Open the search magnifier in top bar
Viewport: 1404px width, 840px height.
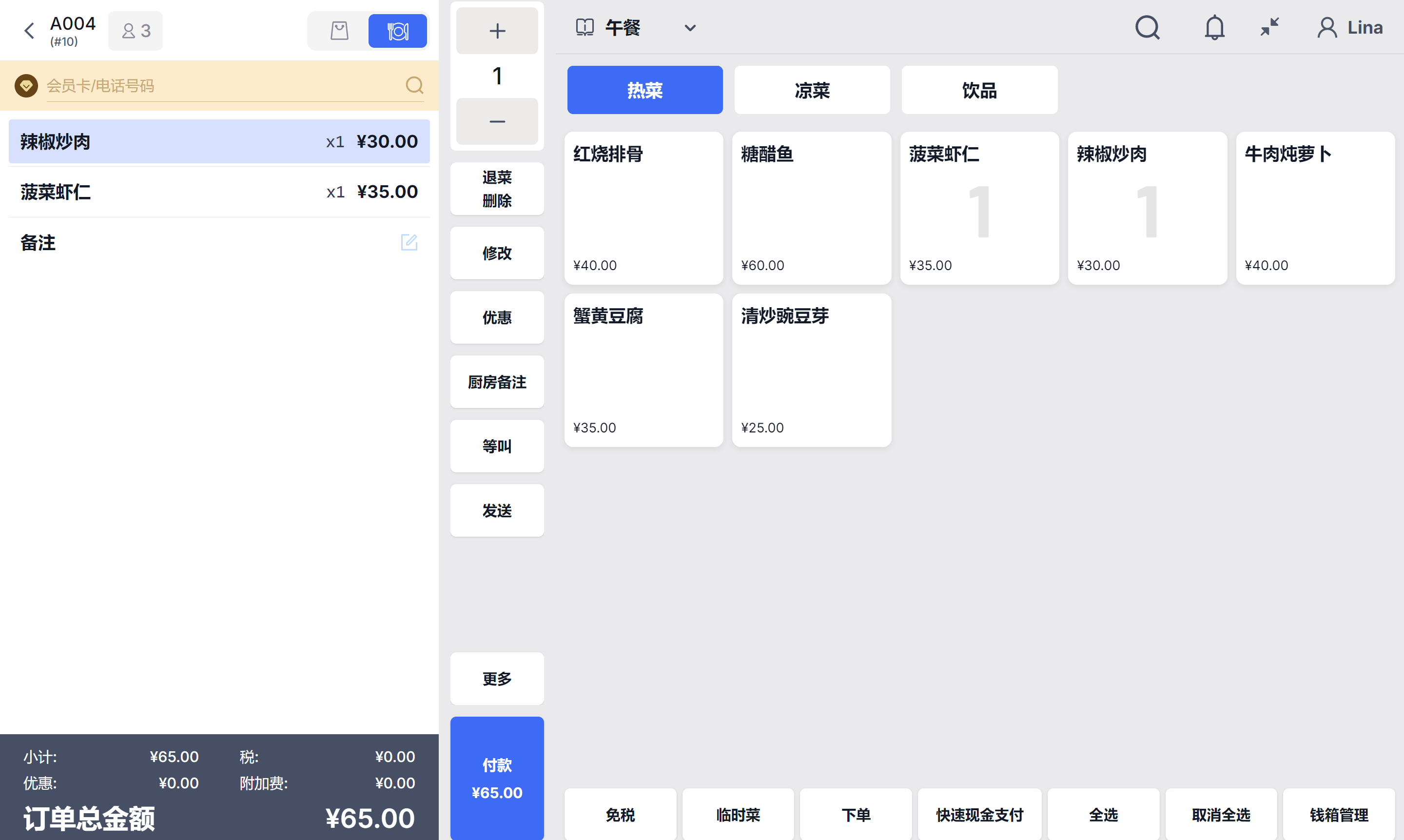1147,27
